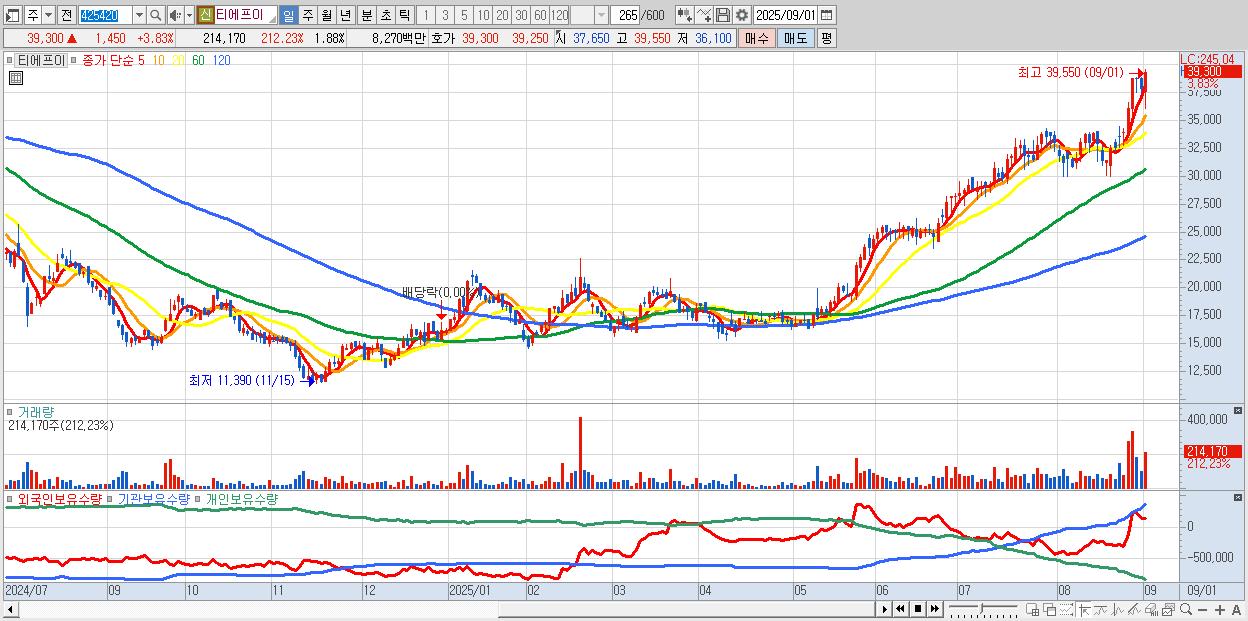This screenshot has width=1248, height=621.
Task: Click the 매도 sell button
Action: [795, 38]
